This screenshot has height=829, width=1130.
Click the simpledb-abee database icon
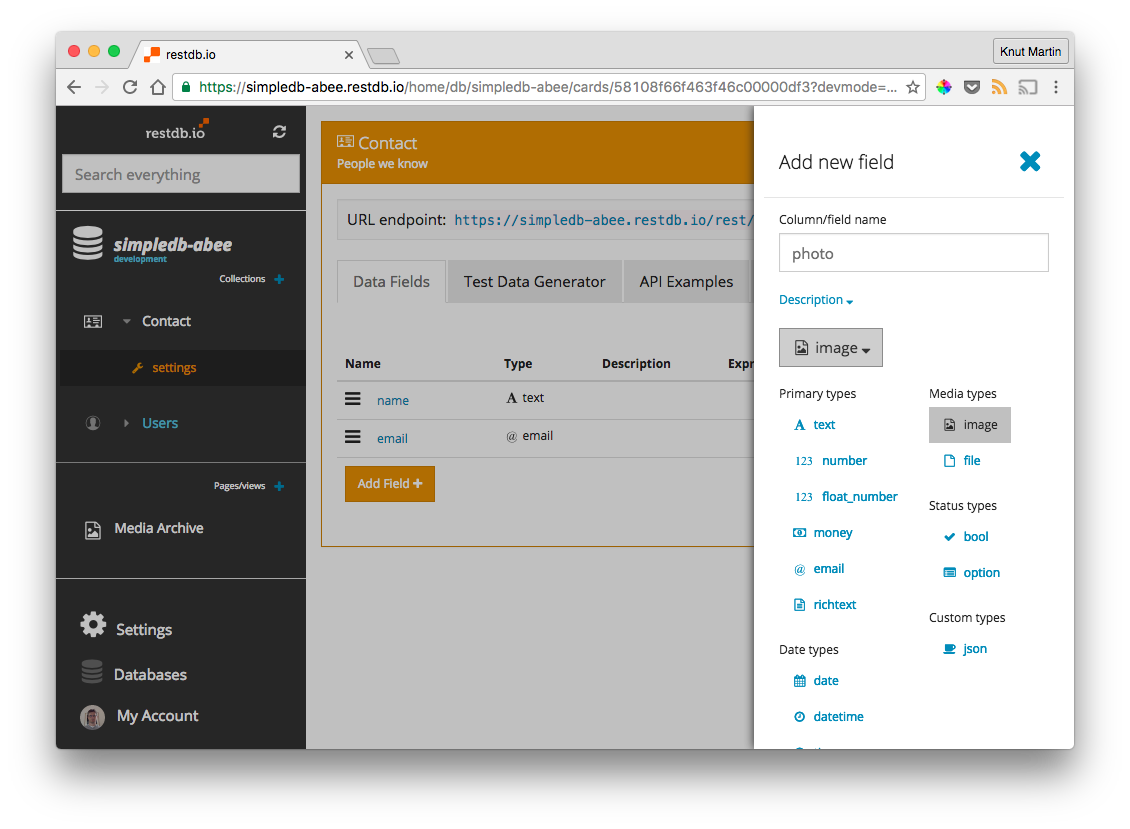point(88,243)
